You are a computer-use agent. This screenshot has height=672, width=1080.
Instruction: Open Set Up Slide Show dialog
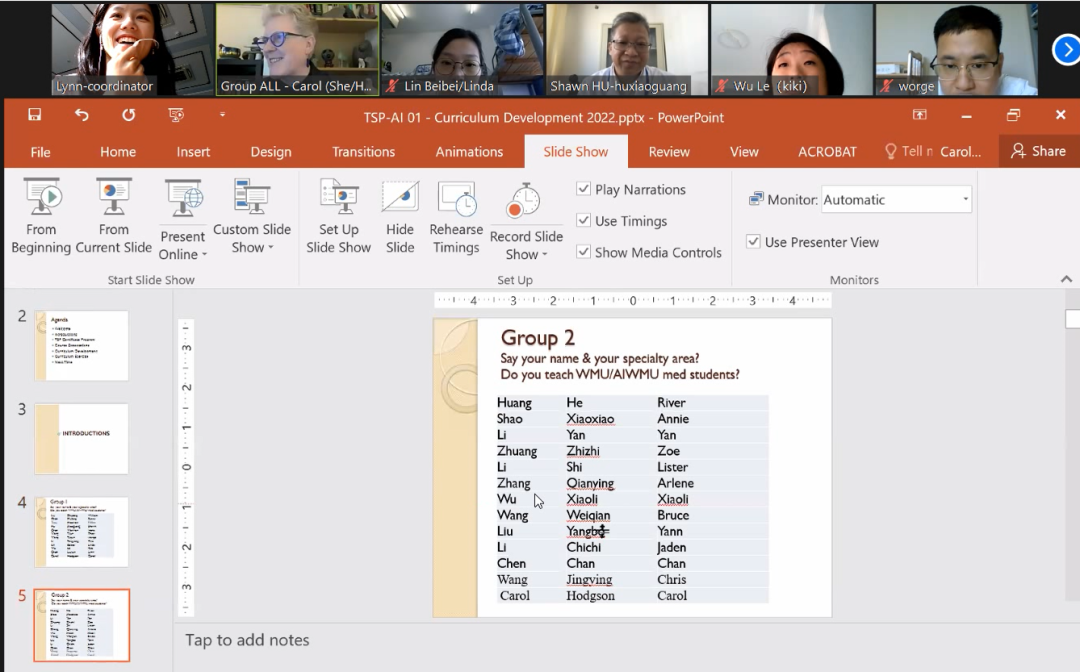[338, 215]
